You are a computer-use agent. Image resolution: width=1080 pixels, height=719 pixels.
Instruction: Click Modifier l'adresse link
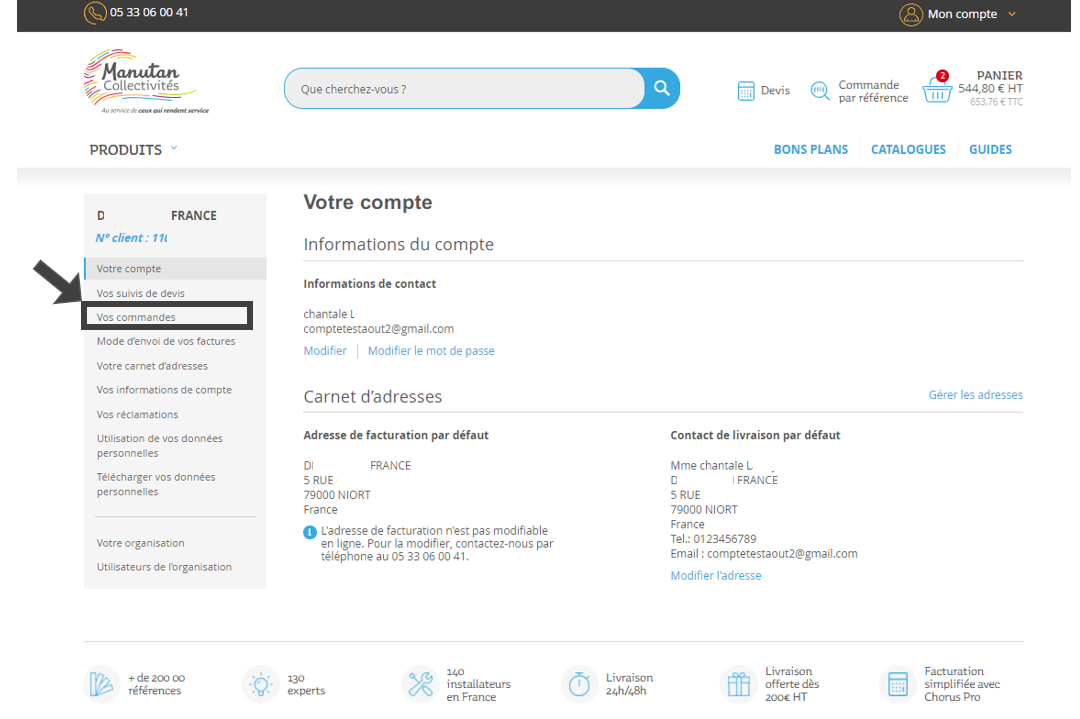pos(715,576)
